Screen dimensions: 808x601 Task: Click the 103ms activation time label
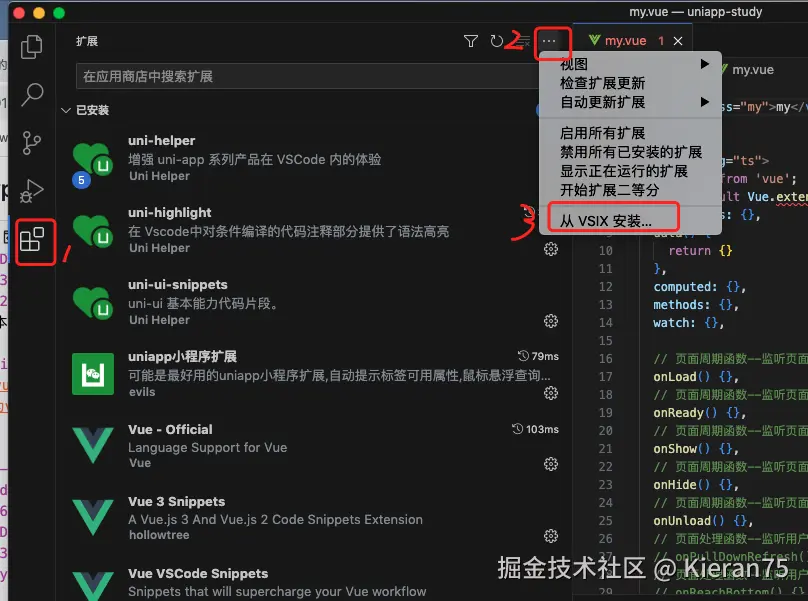click(535, 429)
